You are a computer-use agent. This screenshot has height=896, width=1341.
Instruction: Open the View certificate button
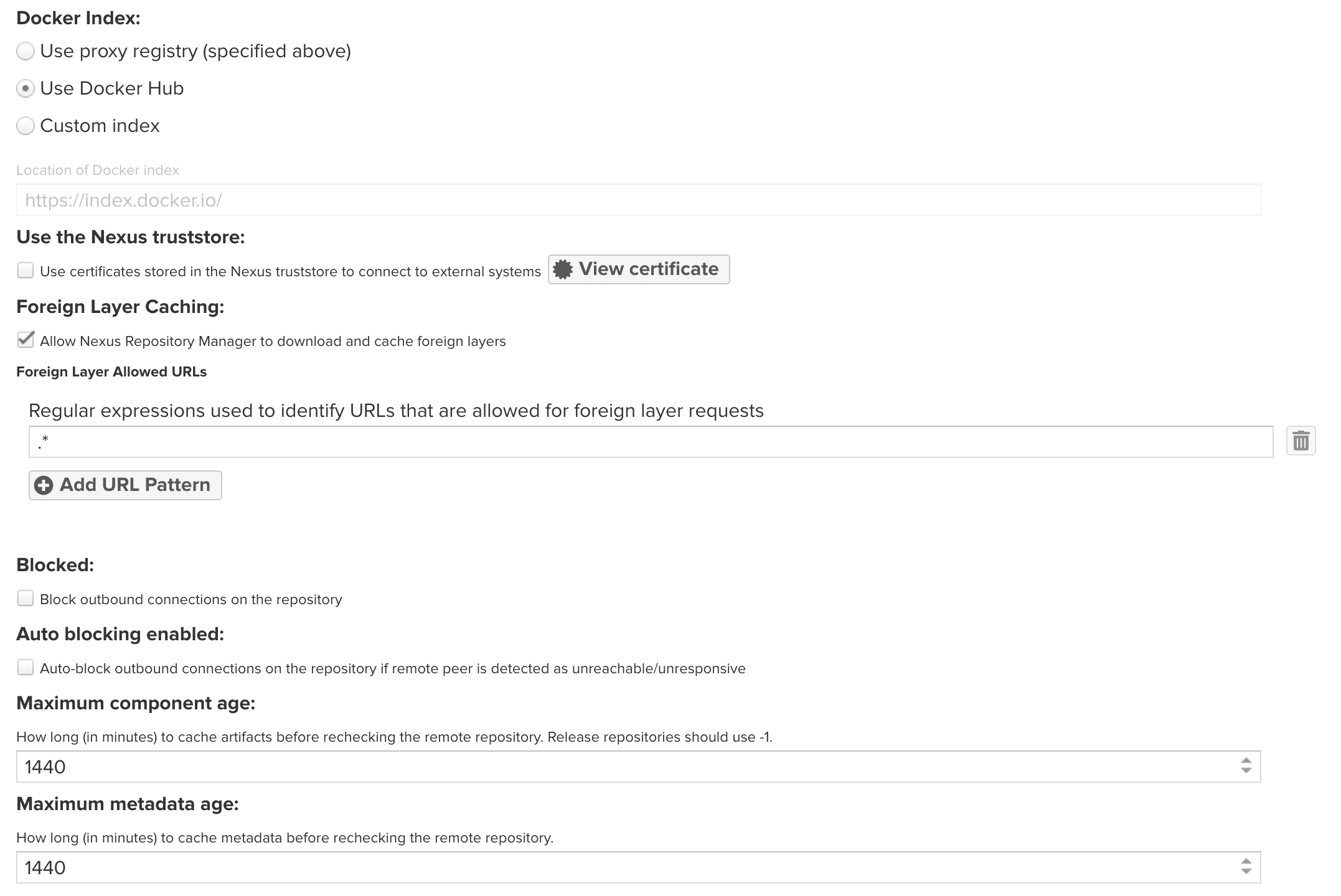639,269
